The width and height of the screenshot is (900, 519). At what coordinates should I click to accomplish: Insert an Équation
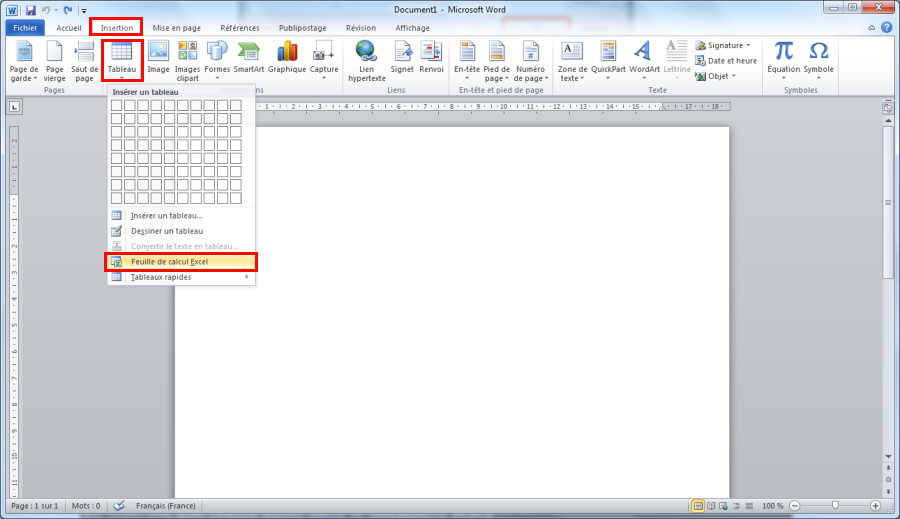(783, 60)
